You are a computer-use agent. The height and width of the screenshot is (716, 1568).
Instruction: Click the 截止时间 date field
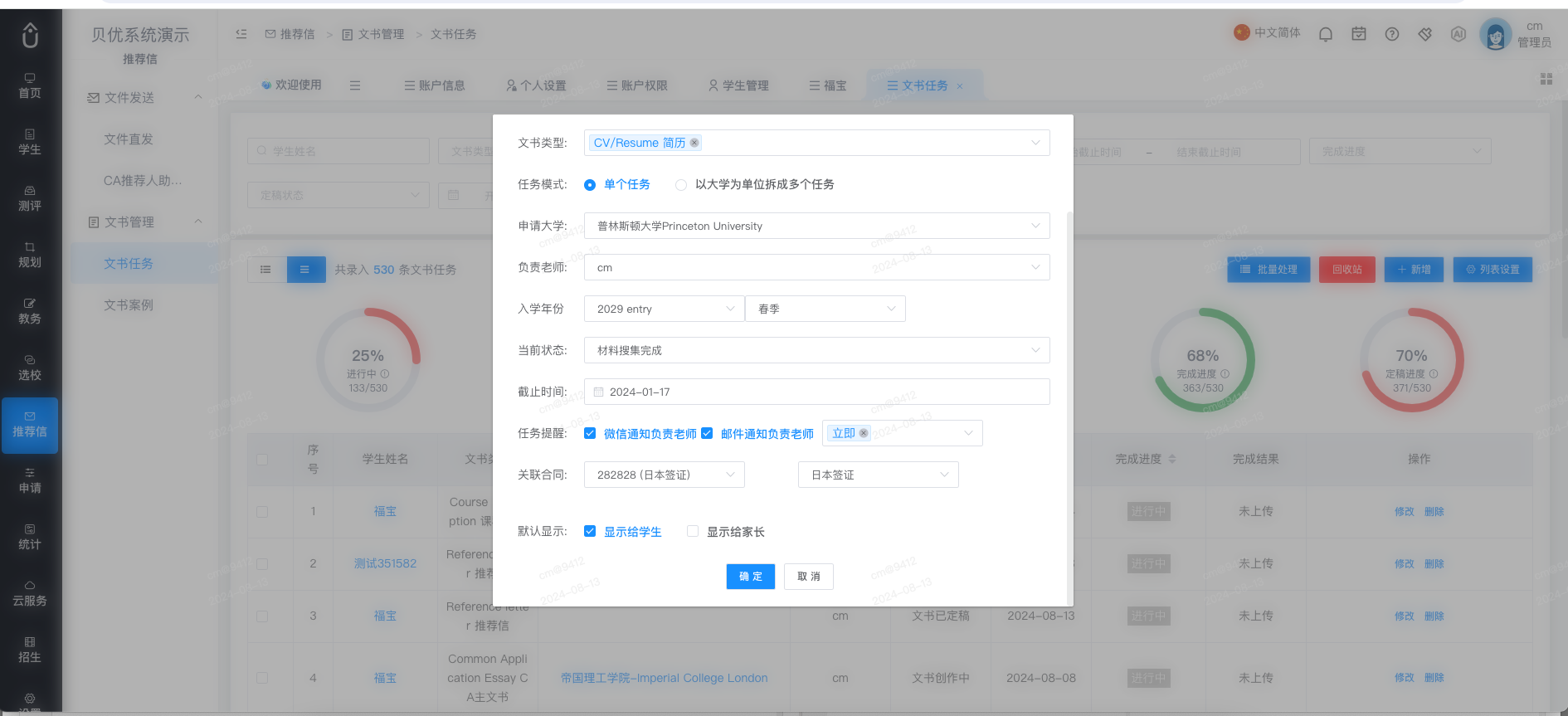[x=817, y=392]
